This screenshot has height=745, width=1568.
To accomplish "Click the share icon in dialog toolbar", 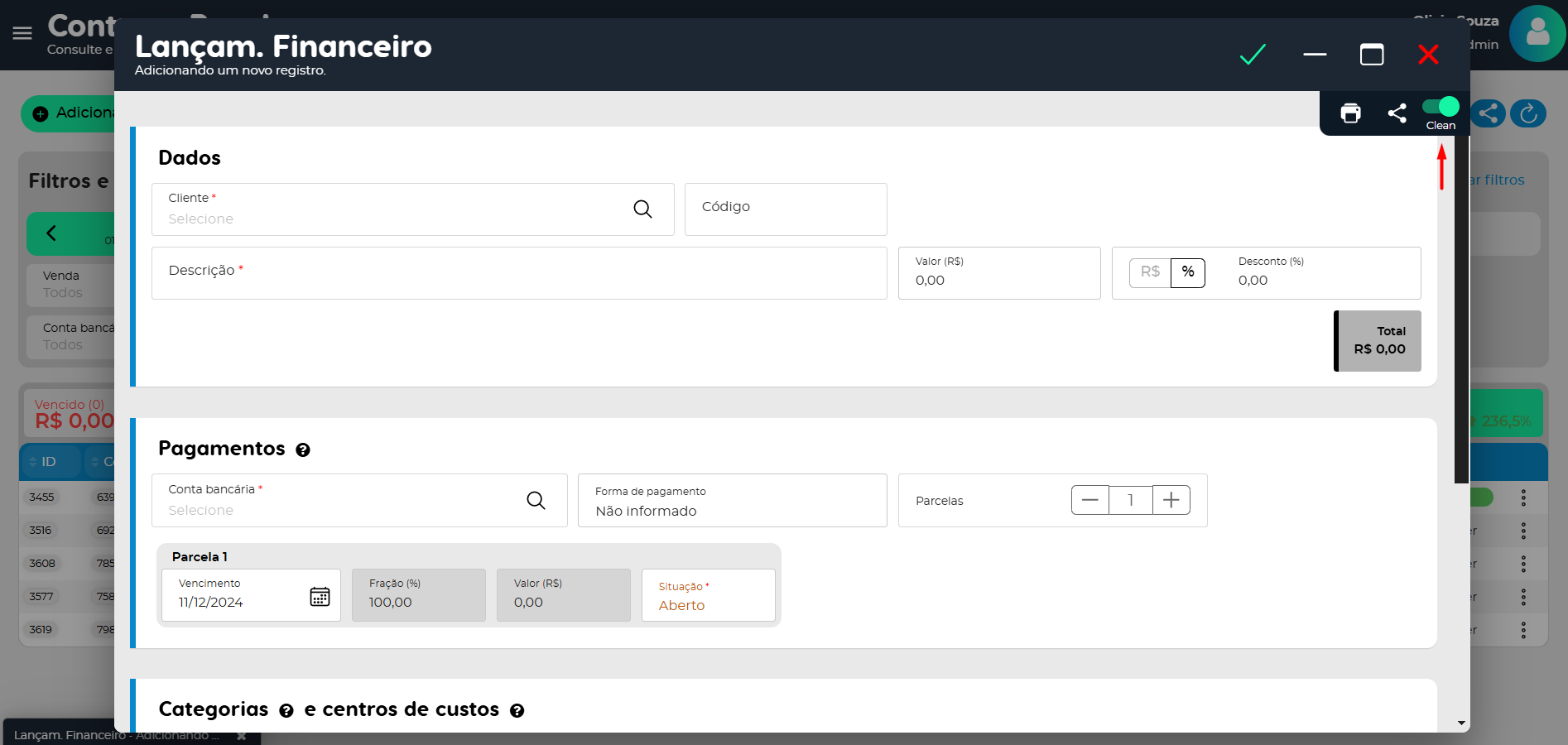I will [1397, 113].
